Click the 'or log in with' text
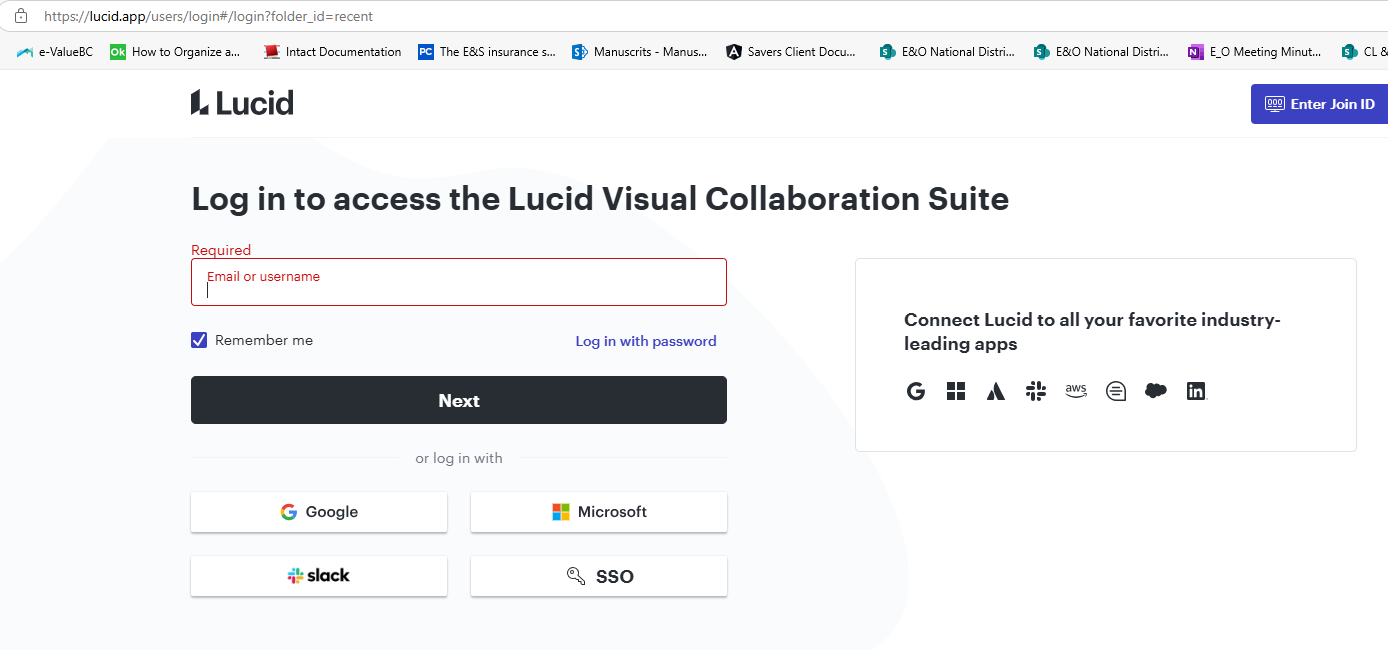This screenshot has width=1388, height=650. click(459, 458)
